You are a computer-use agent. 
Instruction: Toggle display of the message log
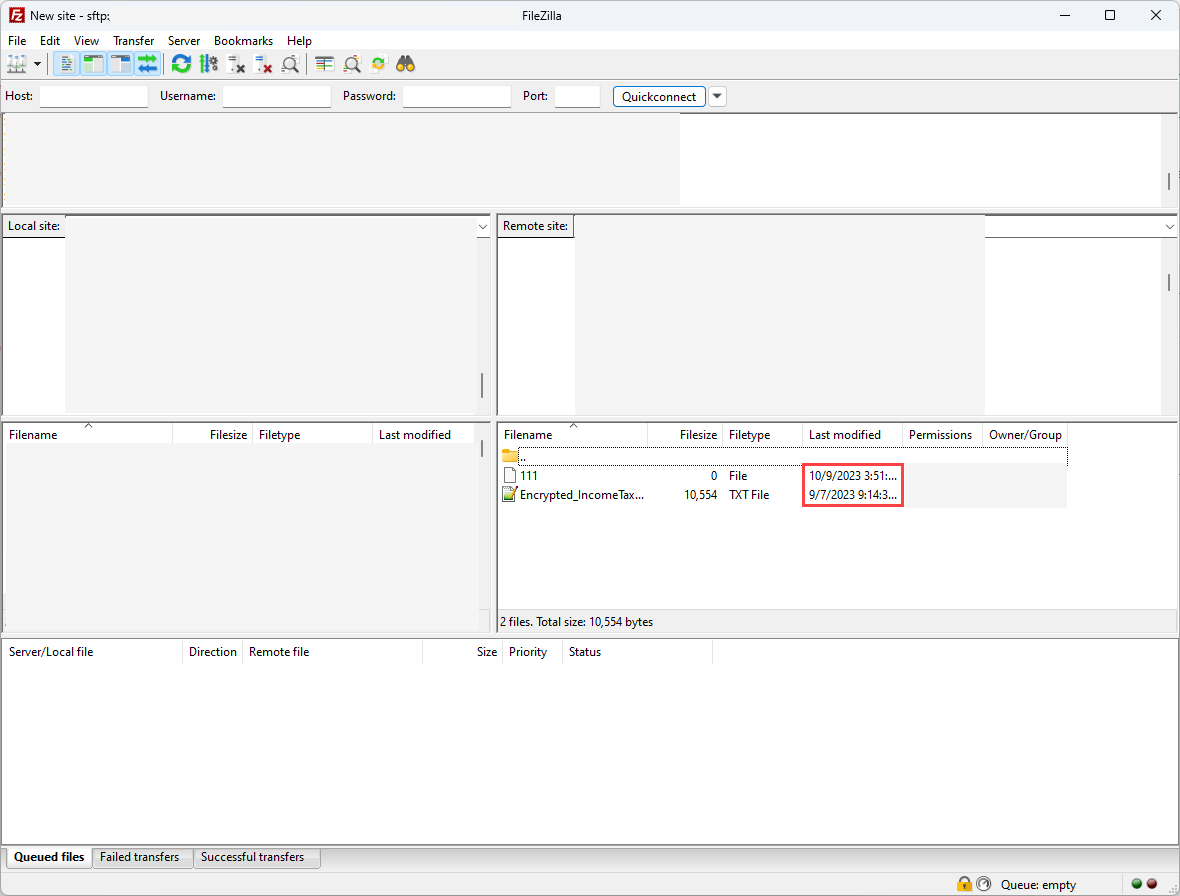(x=66, y=64)
